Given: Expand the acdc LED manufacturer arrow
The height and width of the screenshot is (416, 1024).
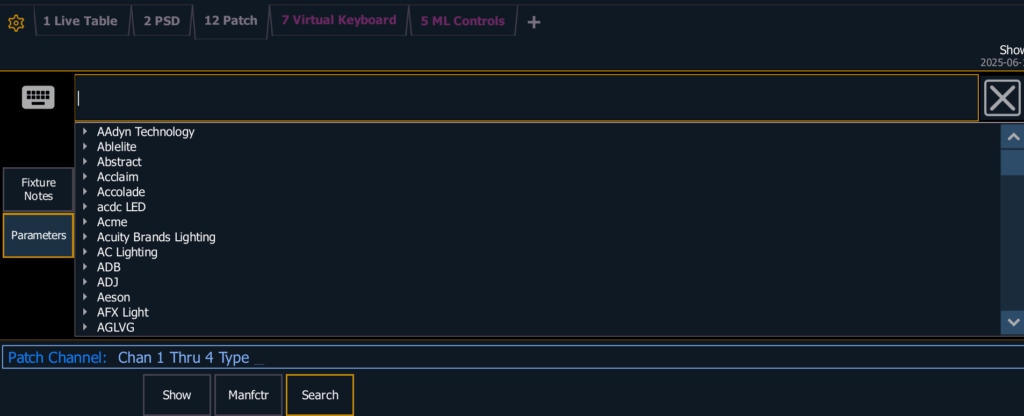Looking at the screenshot, I should pyautogui.click(x=86, y=206).
